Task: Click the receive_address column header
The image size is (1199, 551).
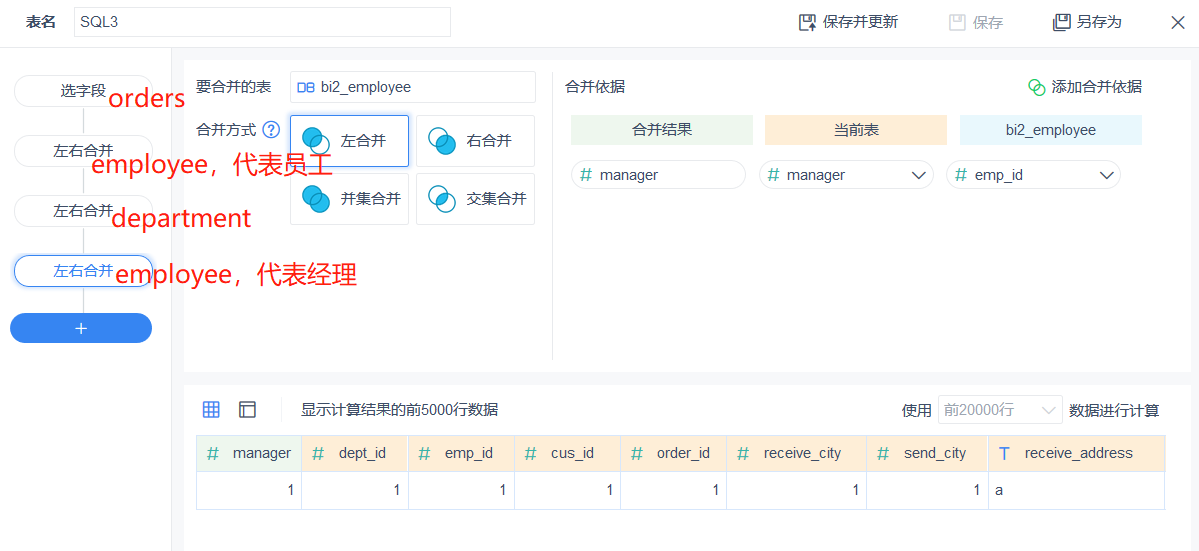Action: (1077, 453)
